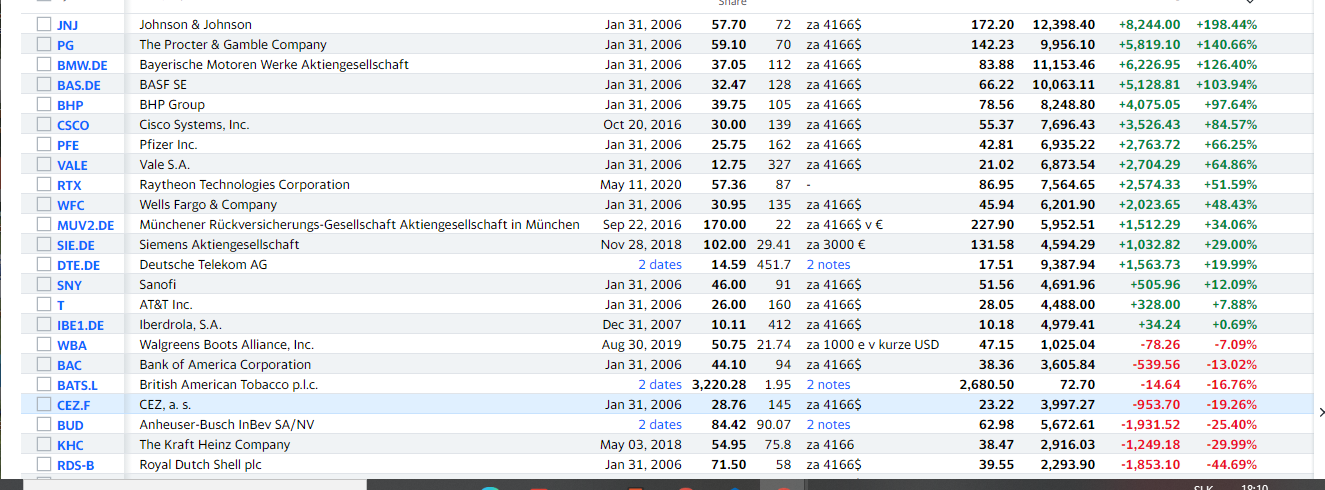1325x490 pixels.
Task: Open the T ticker for AT&T
Action: pyautogui.click(x=61, y=305)
